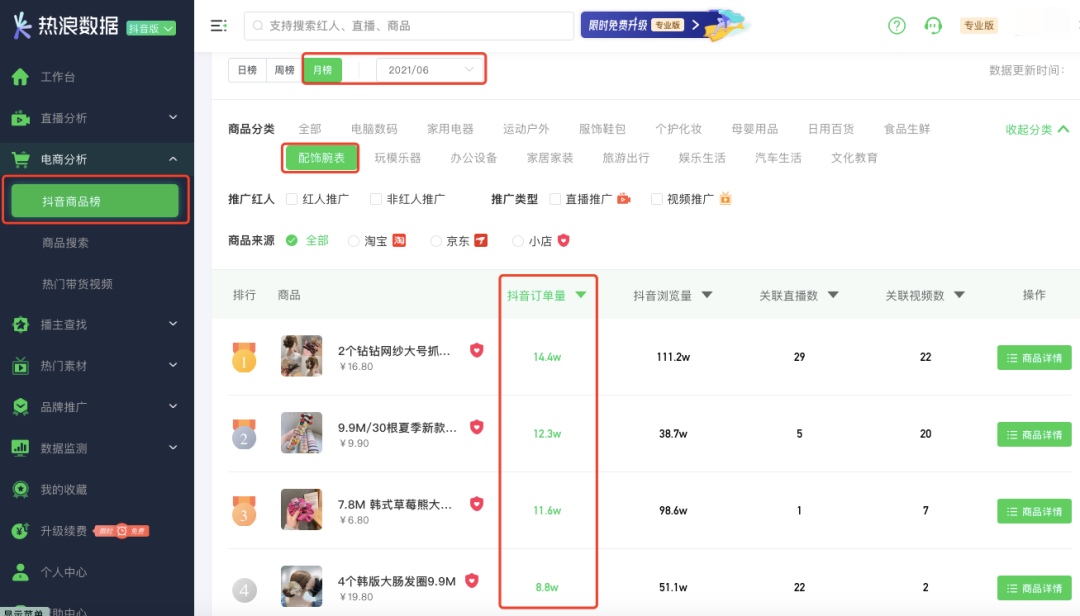Click the 数据监测 chart icon
Image resolution: width=1080 pixels, height=616 pixels.
(21, 448)
